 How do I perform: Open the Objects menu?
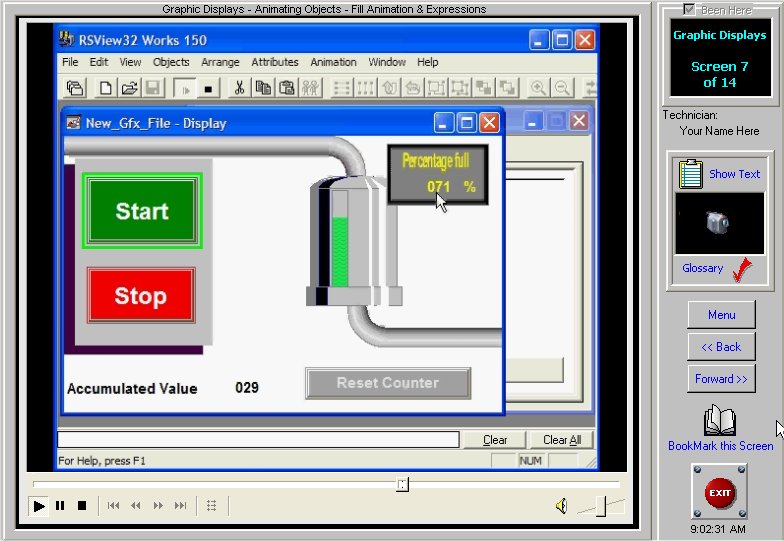point(171,62)
